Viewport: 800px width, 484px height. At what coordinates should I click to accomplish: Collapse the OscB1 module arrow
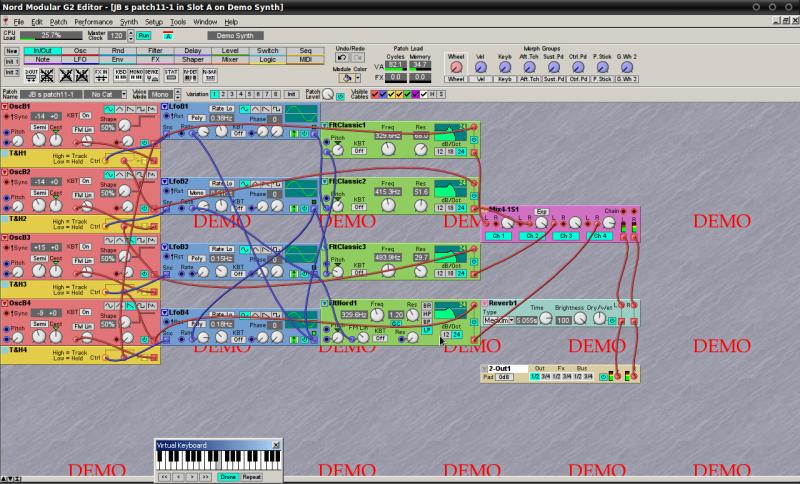click(x=5, y=107)
